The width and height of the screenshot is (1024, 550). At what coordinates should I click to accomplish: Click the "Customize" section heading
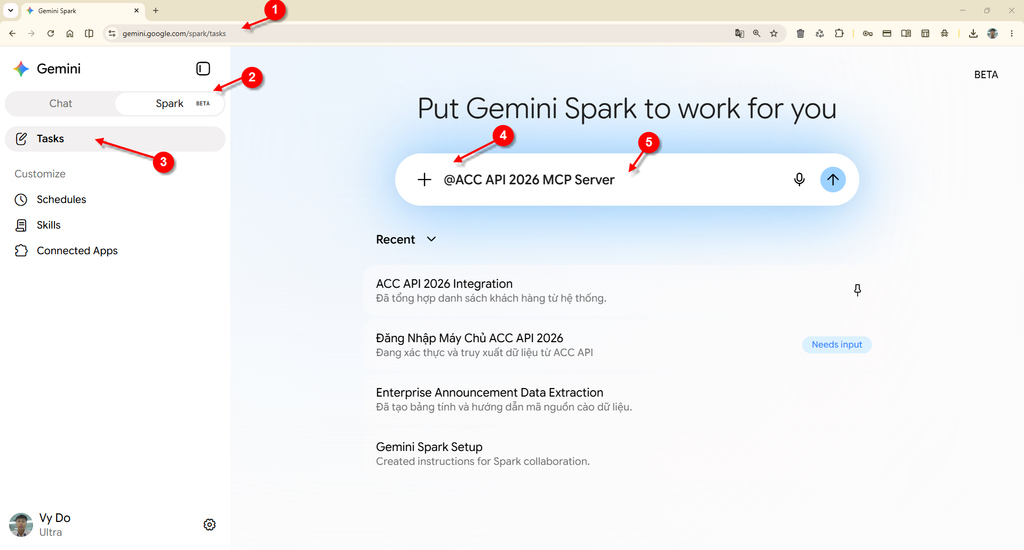(x=40, y=174)
